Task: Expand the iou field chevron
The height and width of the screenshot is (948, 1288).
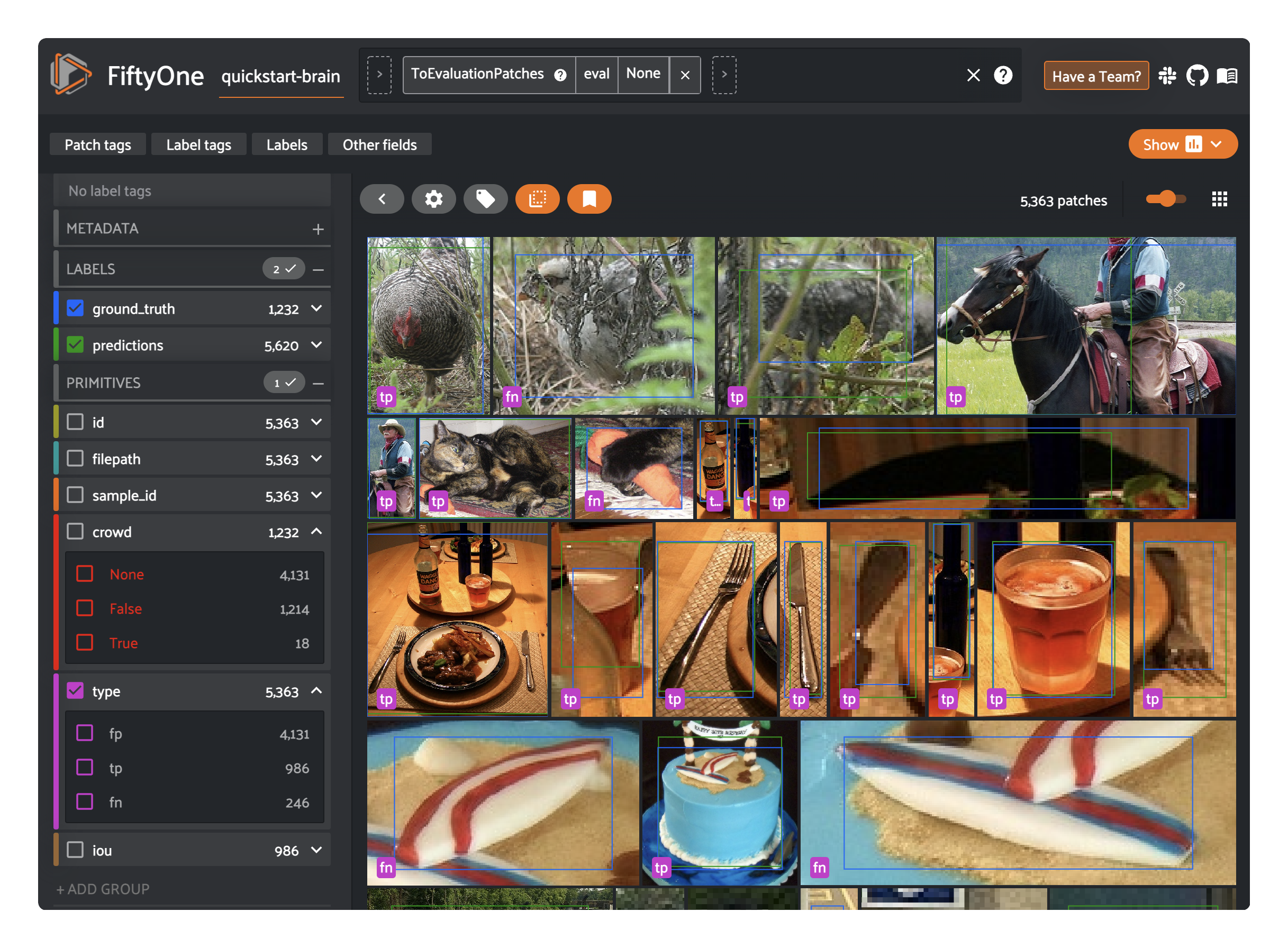Action: (x=316, y=849)
